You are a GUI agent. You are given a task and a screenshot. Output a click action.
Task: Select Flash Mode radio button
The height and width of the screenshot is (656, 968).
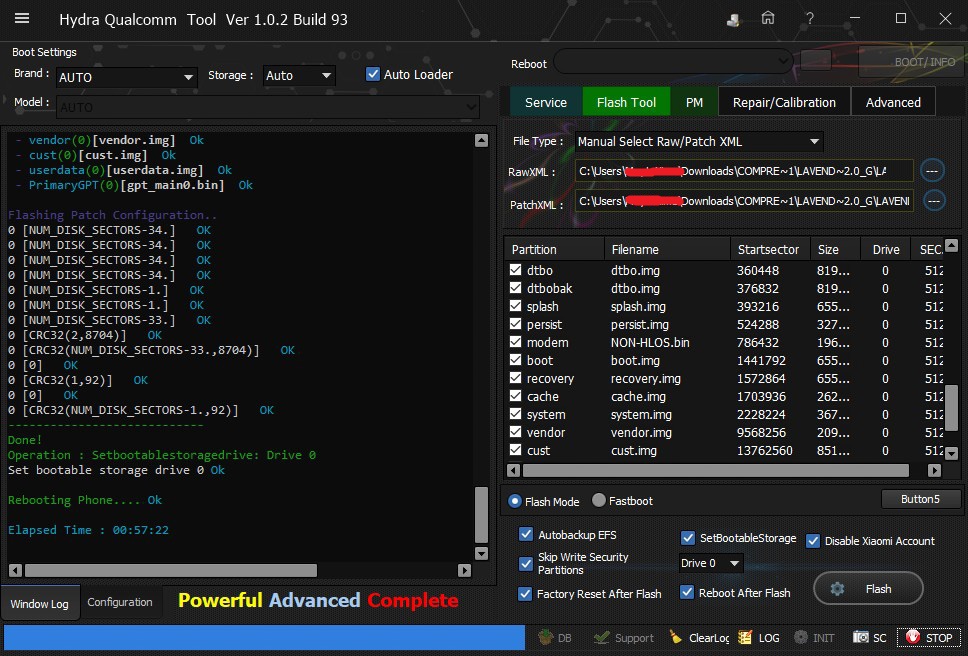click(515, 501)
